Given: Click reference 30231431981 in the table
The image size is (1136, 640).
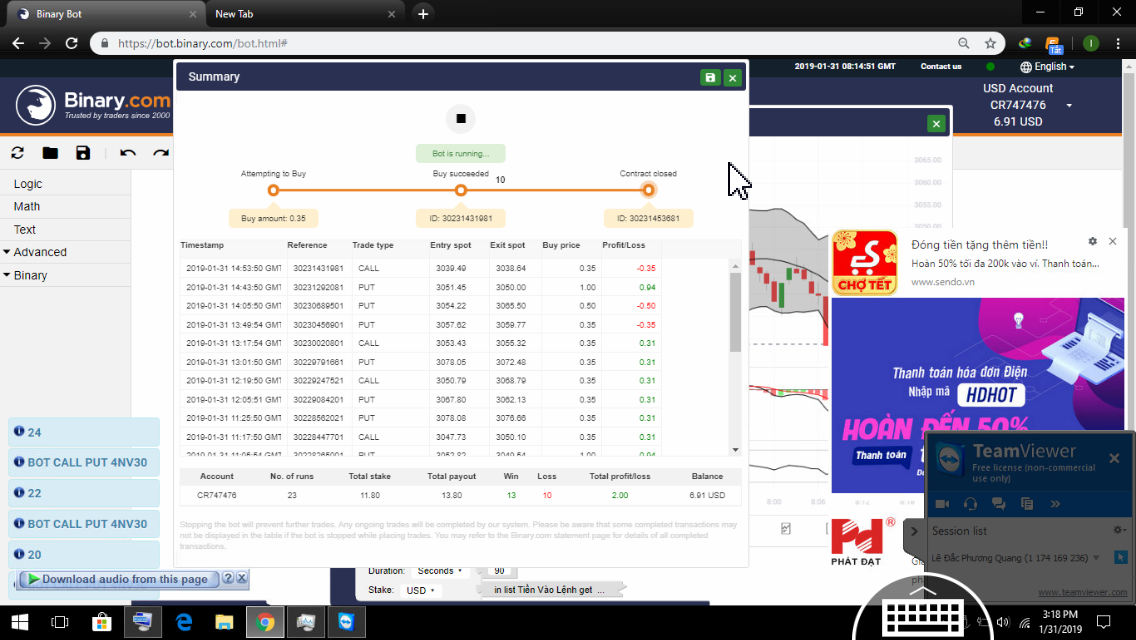Looking at the screenshot, I should (x=318, y=268).
